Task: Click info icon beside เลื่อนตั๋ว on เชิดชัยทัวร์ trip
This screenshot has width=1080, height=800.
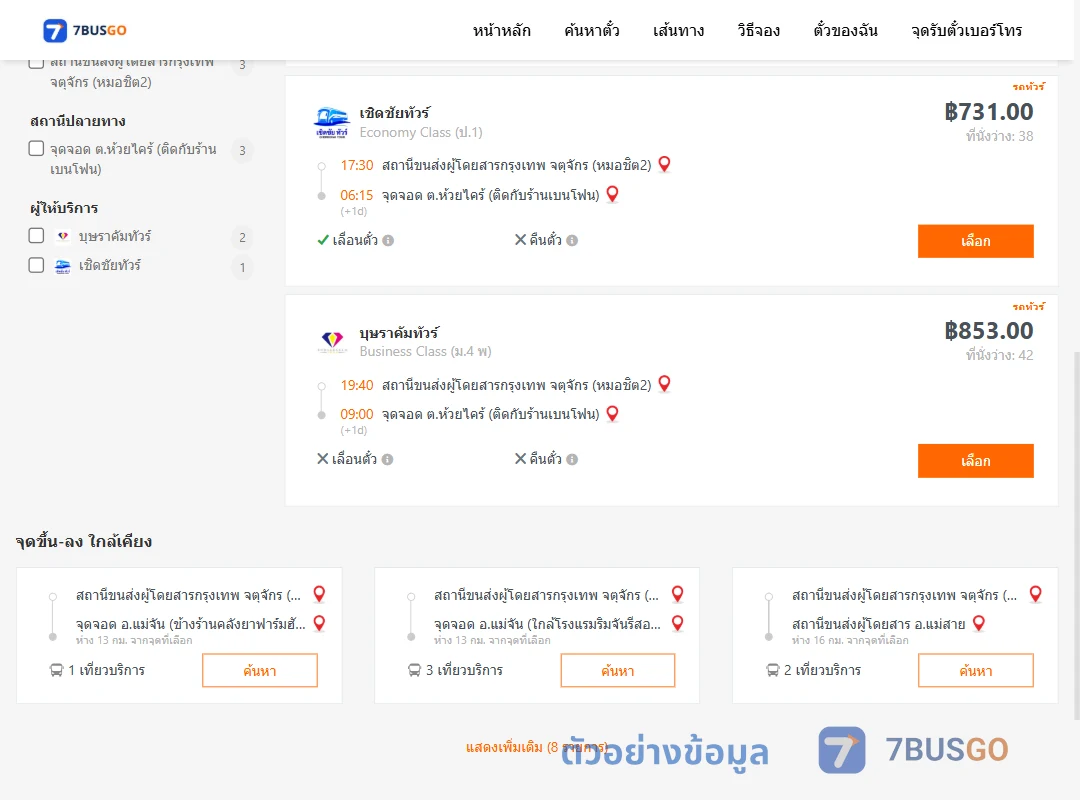Action: pos(388,240)
